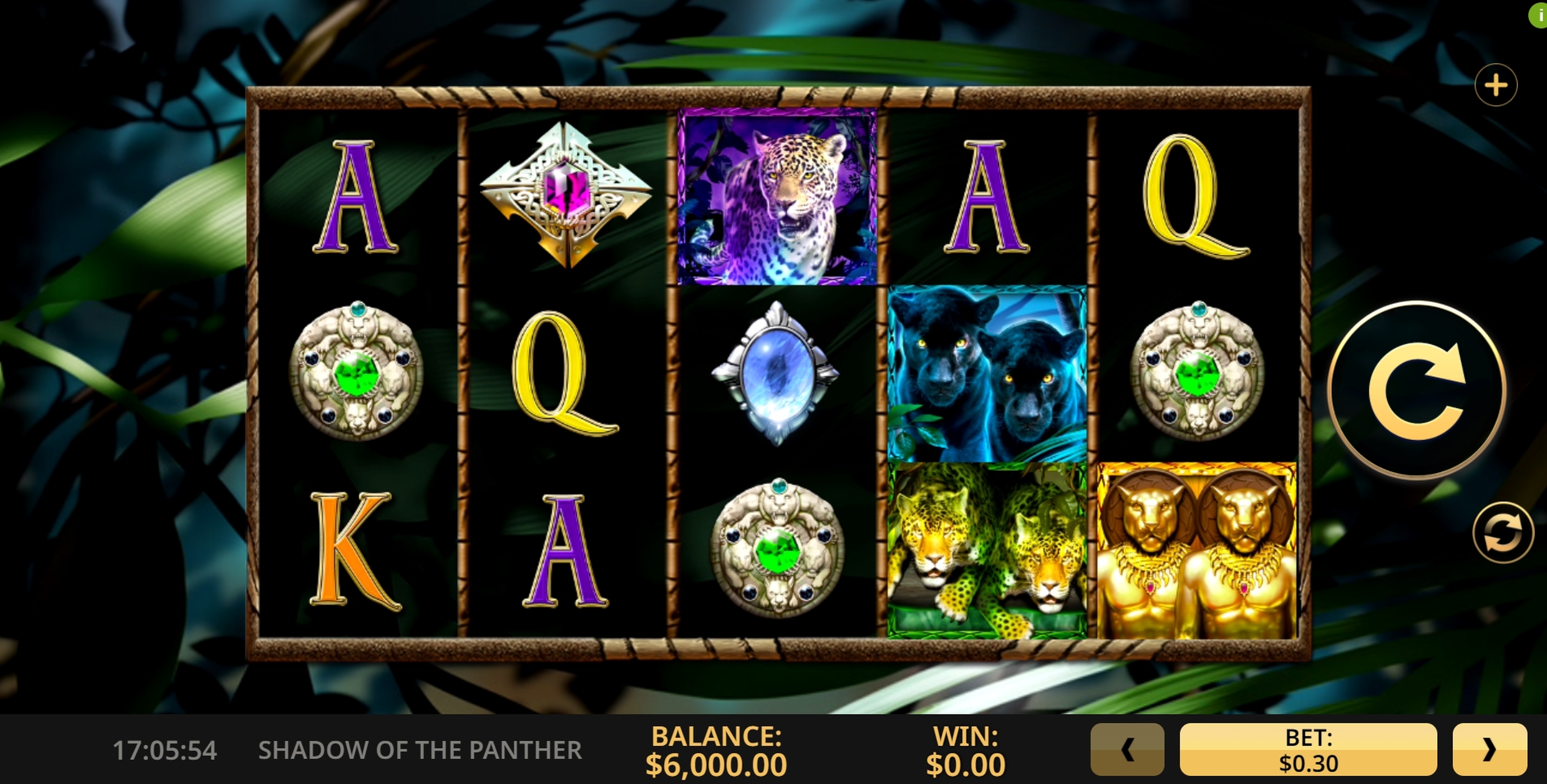Click the orange K symbol on reel one

tap(355, 551)
